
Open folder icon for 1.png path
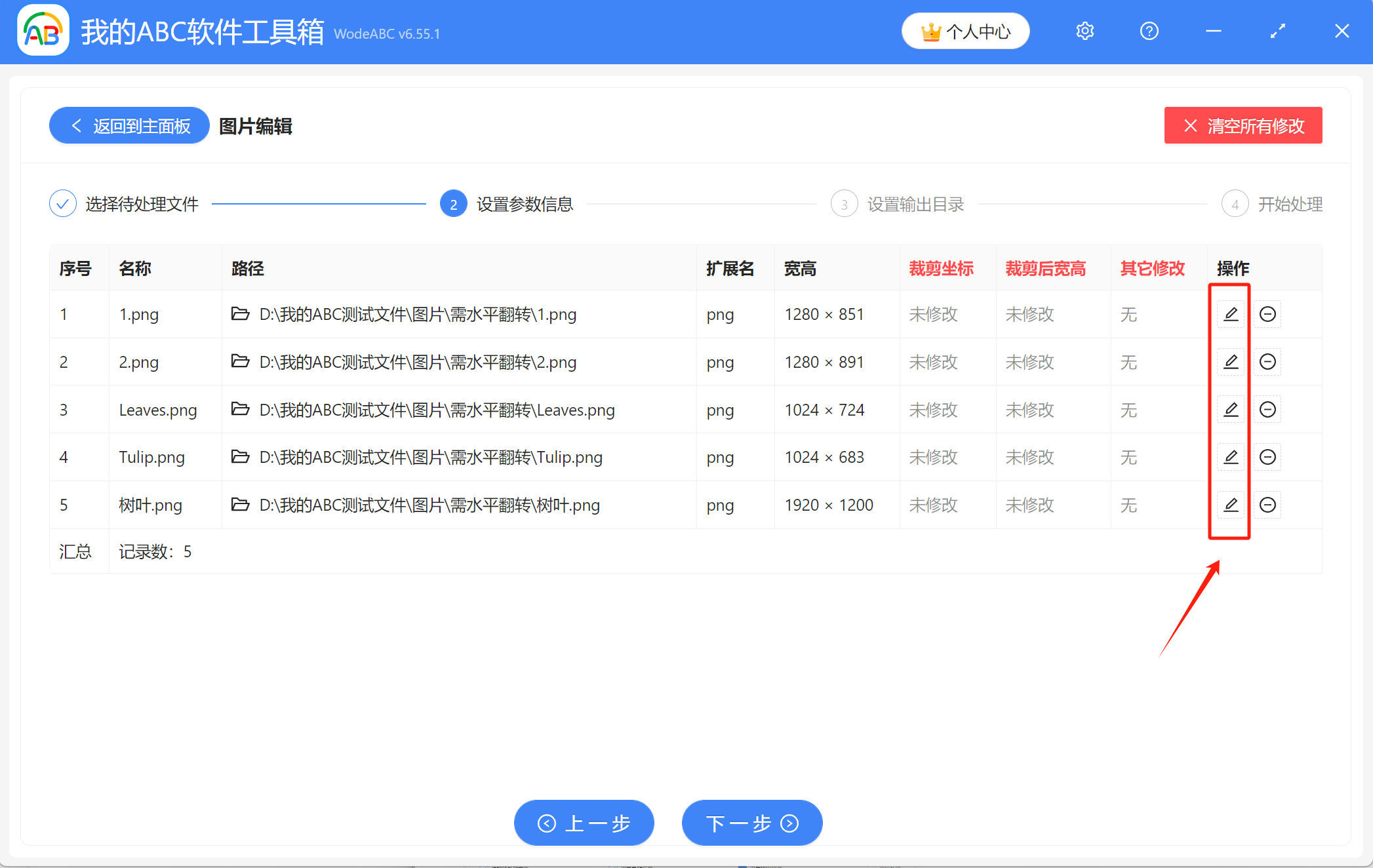240,314
